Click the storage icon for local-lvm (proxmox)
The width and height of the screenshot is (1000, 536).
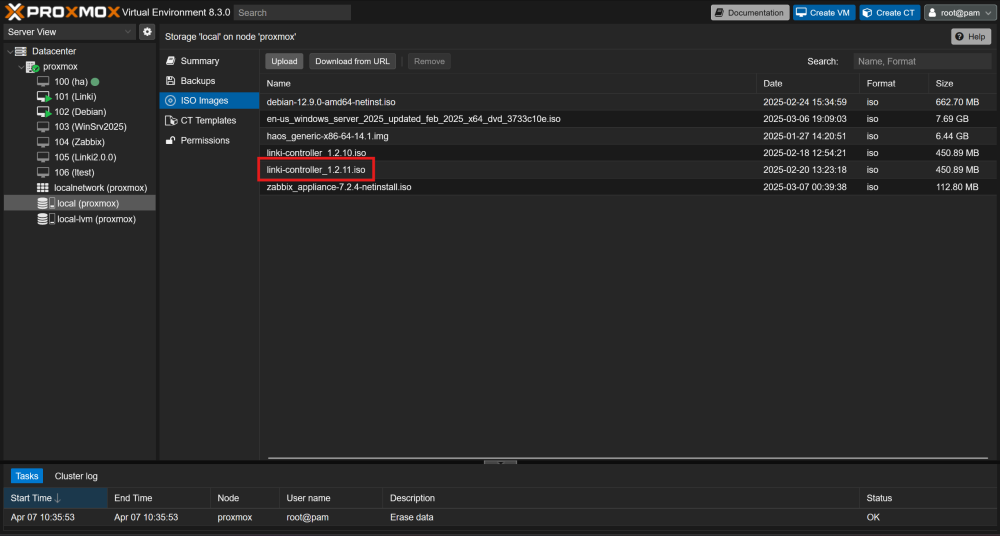(46, 219)
